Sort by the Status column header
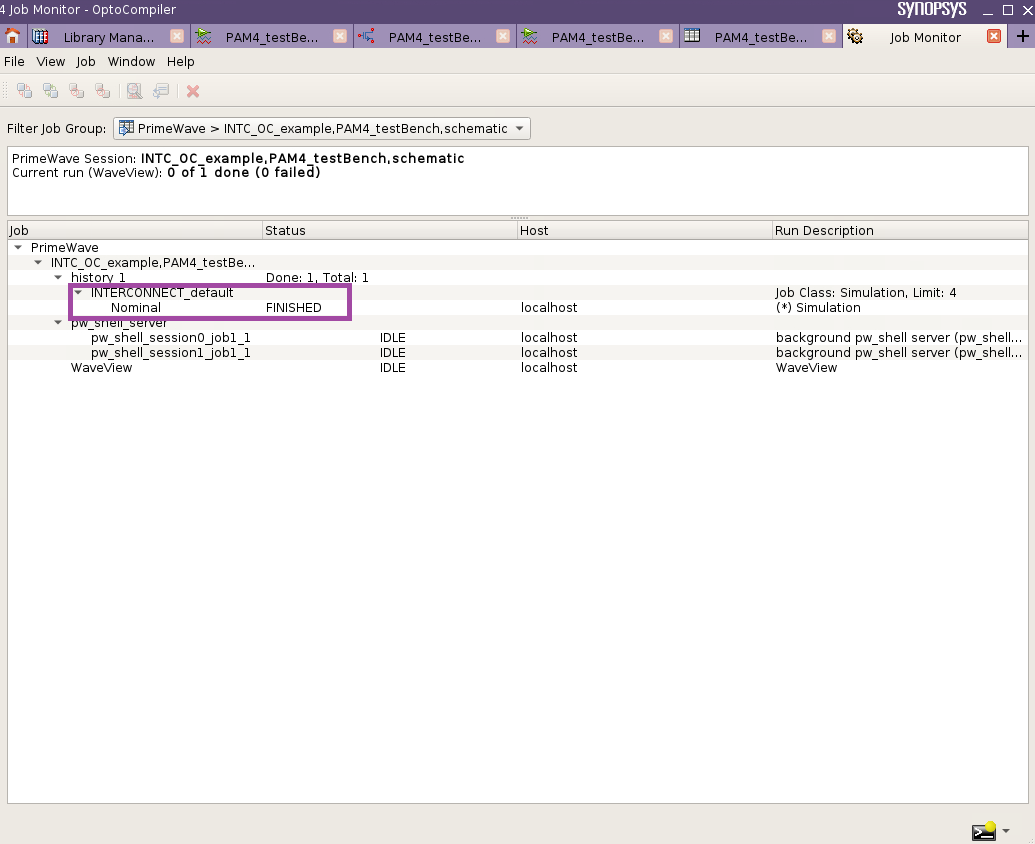The width and height of the screenshot is (1035, 844). click(390, 230)
